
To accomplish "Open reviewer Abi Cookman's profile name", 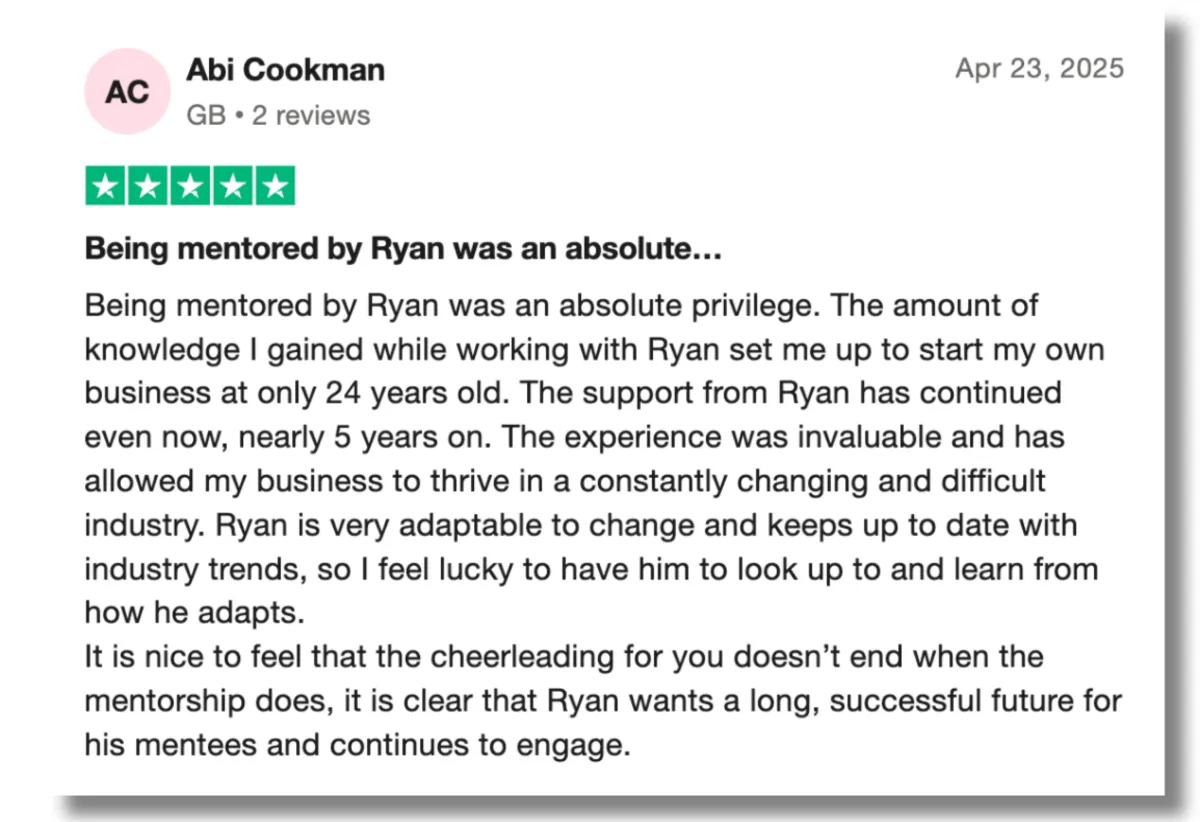I will [285, 70].
